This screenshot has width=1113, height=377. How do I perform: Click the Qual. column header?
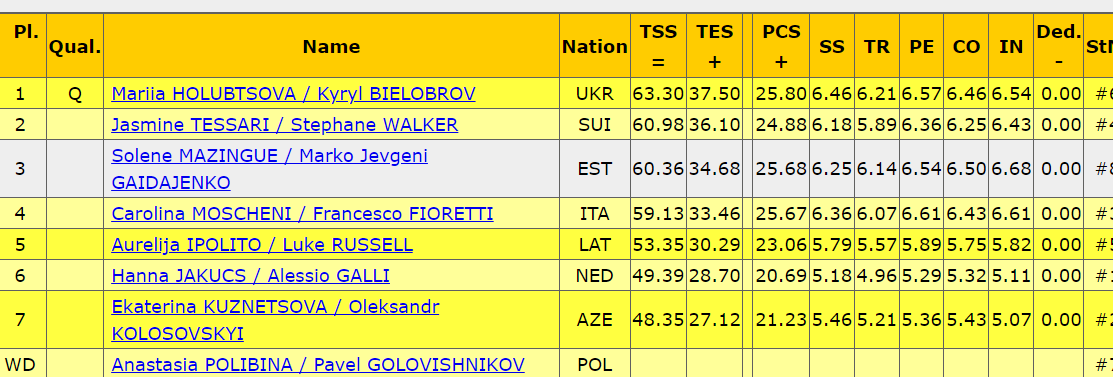tap(75, 46)
